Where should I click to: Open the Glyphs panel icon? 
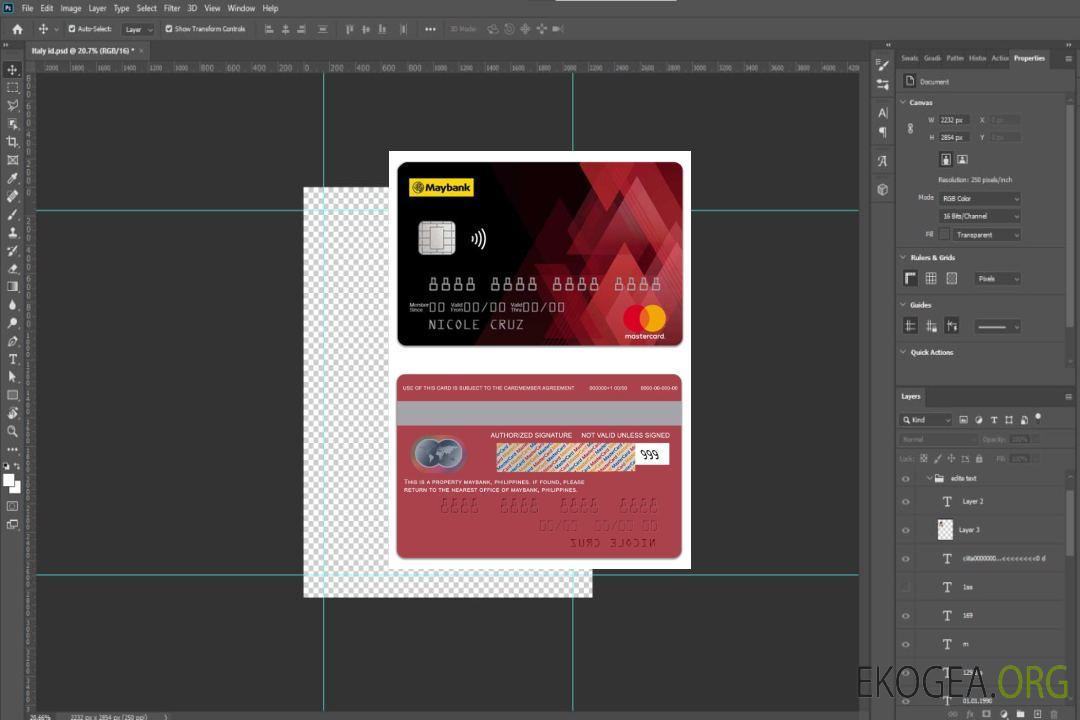click(x=883, y=161)
